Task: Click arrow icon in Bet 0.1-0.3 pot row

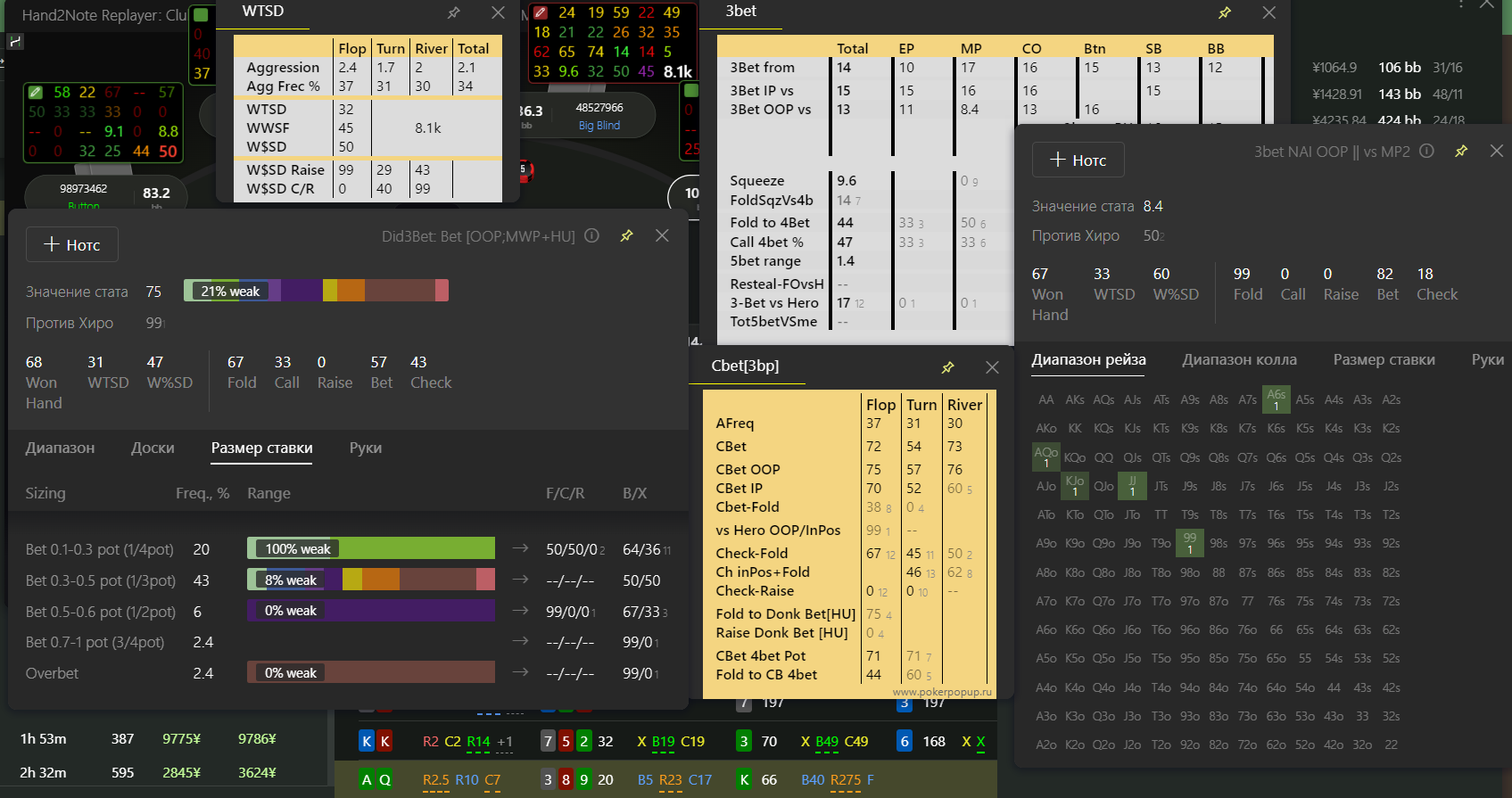Action: click(521, 548)
